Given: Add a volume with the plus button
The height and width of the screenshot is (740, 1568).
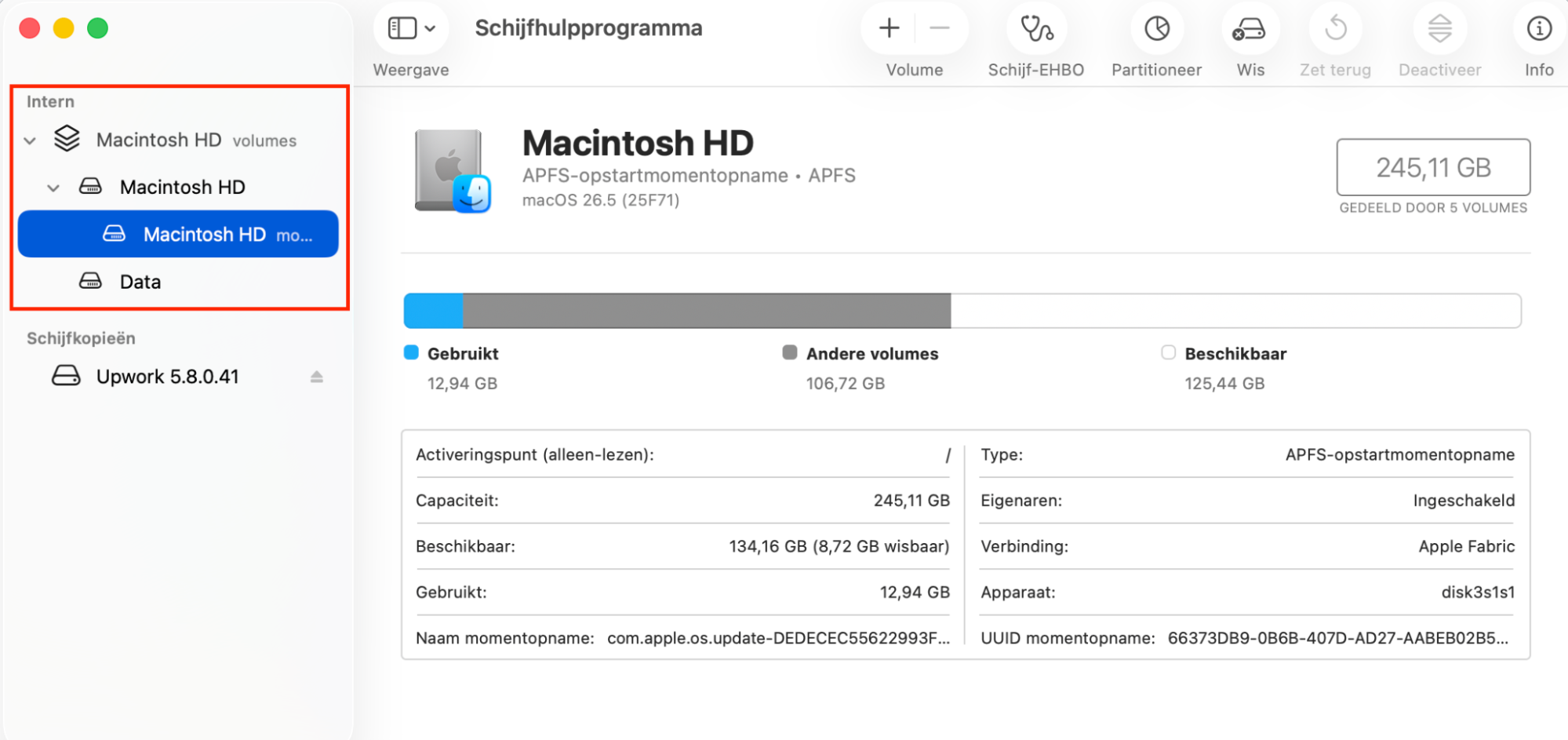Looking at the screenshot, I should click(x=889, y=28).
